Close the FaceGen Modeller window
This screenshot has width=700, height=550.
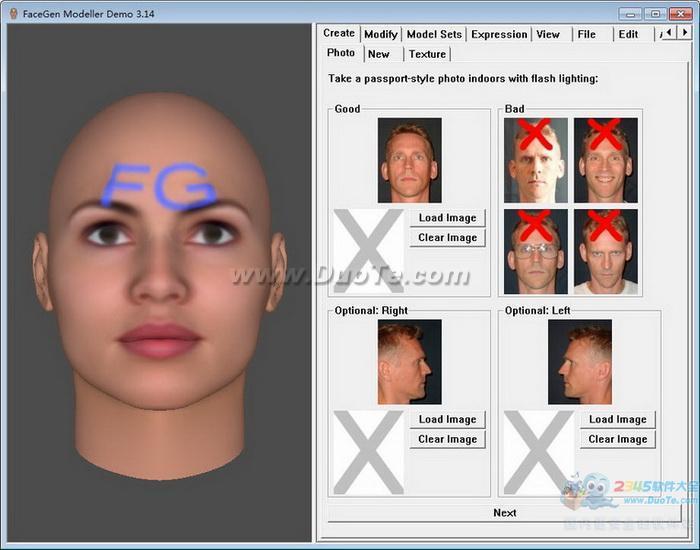tap(680, 14)
